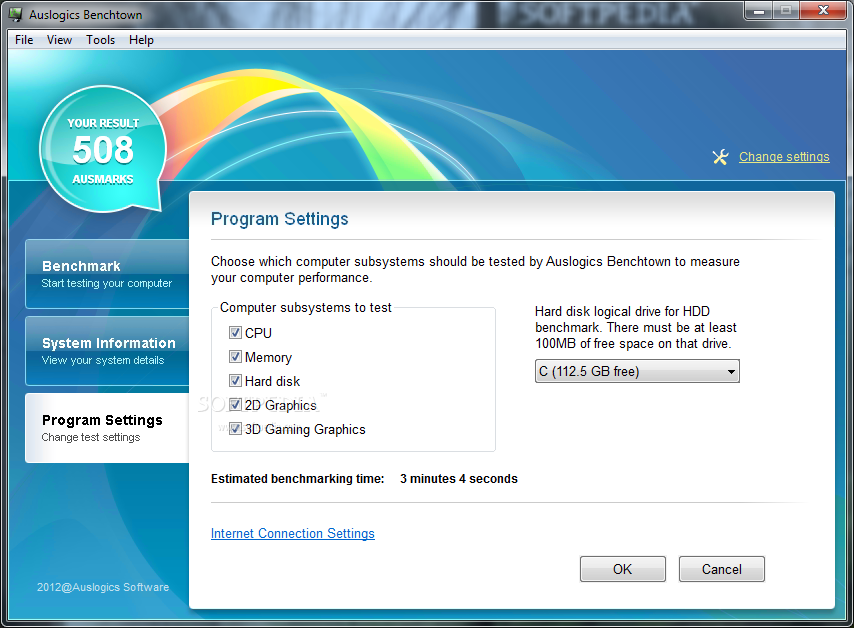
Task: Minimize the Auslogics Benchtown window
Action: (759, 10)
